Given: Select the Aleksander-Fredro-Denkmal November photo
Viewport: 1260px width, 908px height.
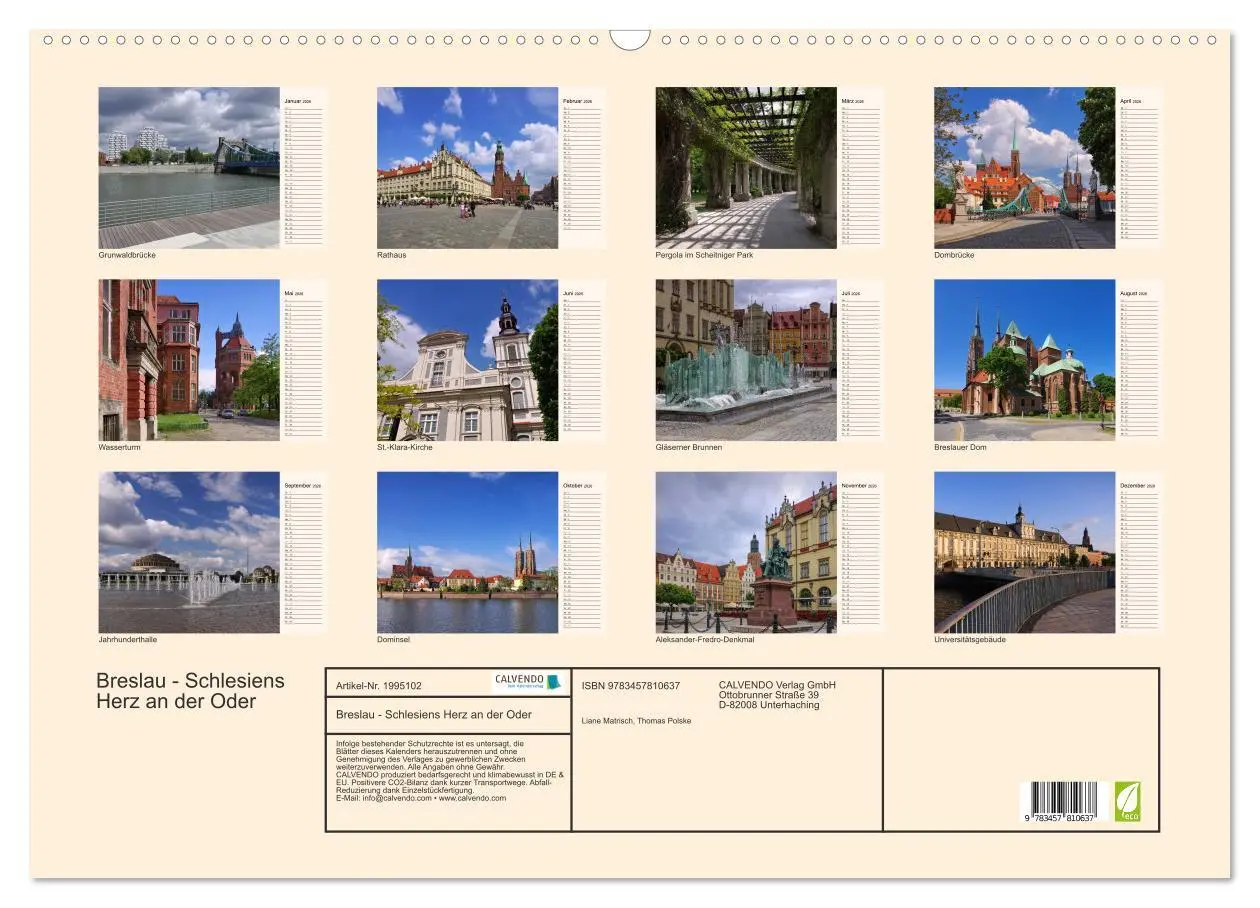Looking at the screenshot, I should [746, 552].
